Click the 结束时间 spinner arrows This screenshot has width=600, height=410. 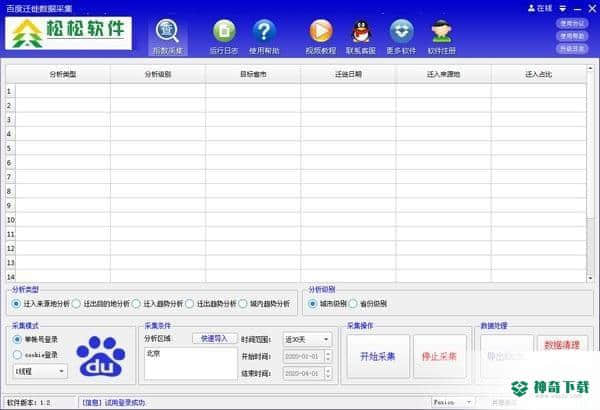(328, 373)
